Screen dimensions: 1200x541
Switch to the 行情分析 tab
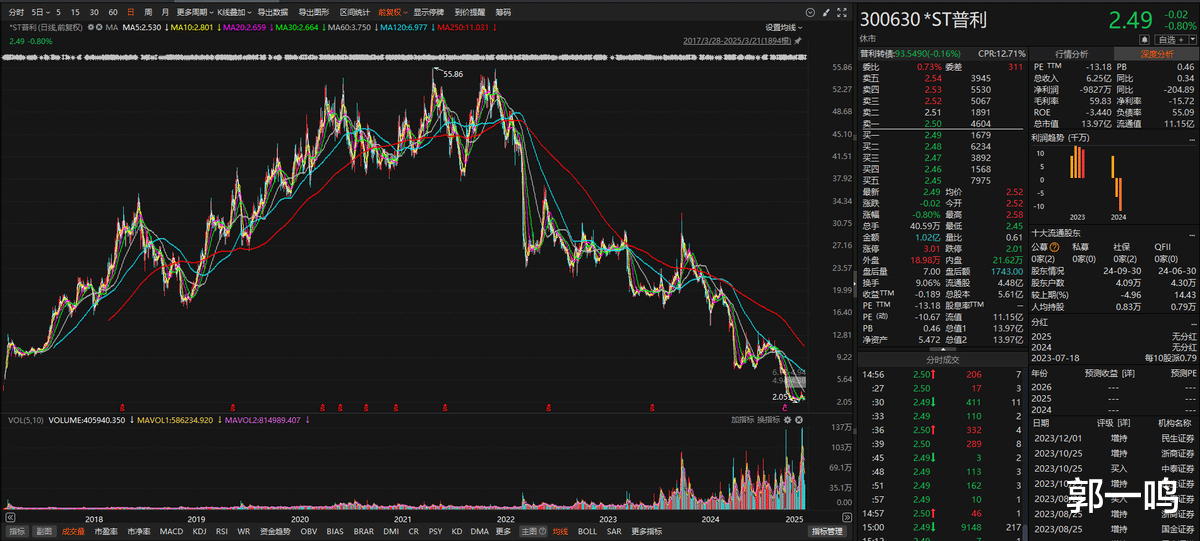(1071, 54)
